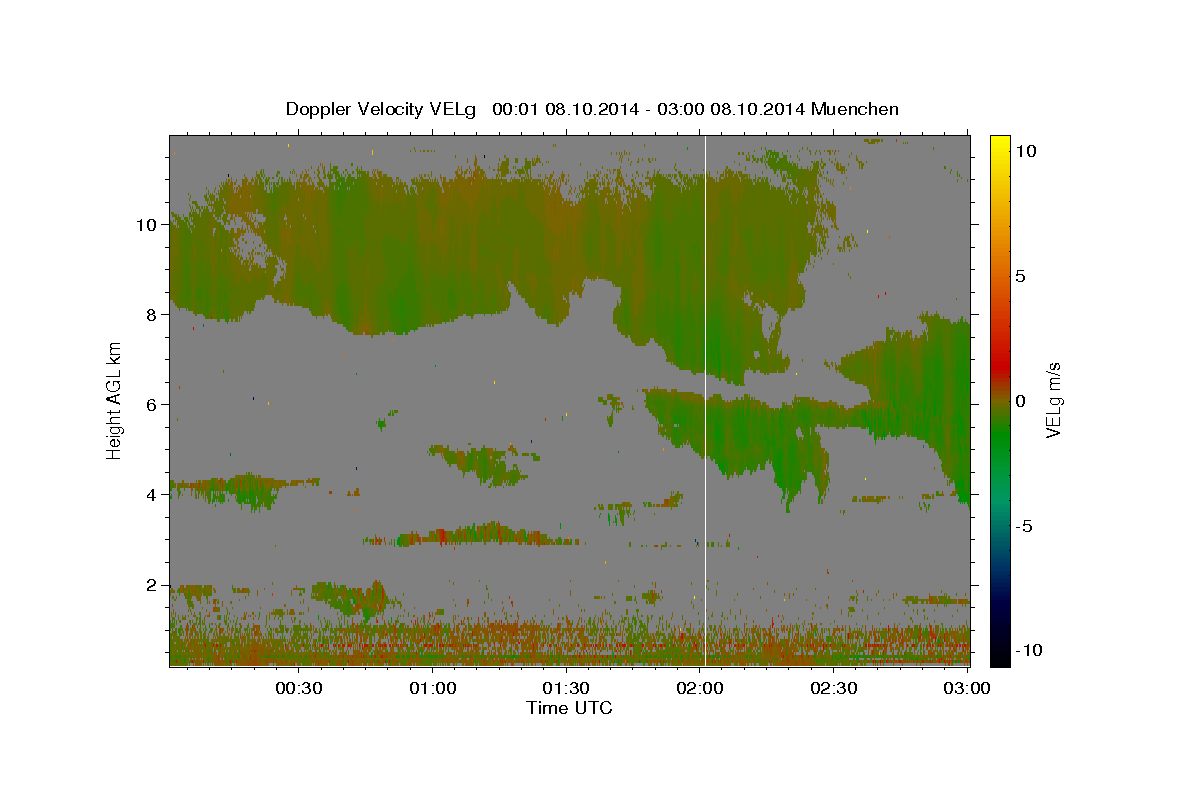Click the 'Muenchen' location label in the title
The height and width of the screenshot is (800, 1200).
click(x=855, y=109)
